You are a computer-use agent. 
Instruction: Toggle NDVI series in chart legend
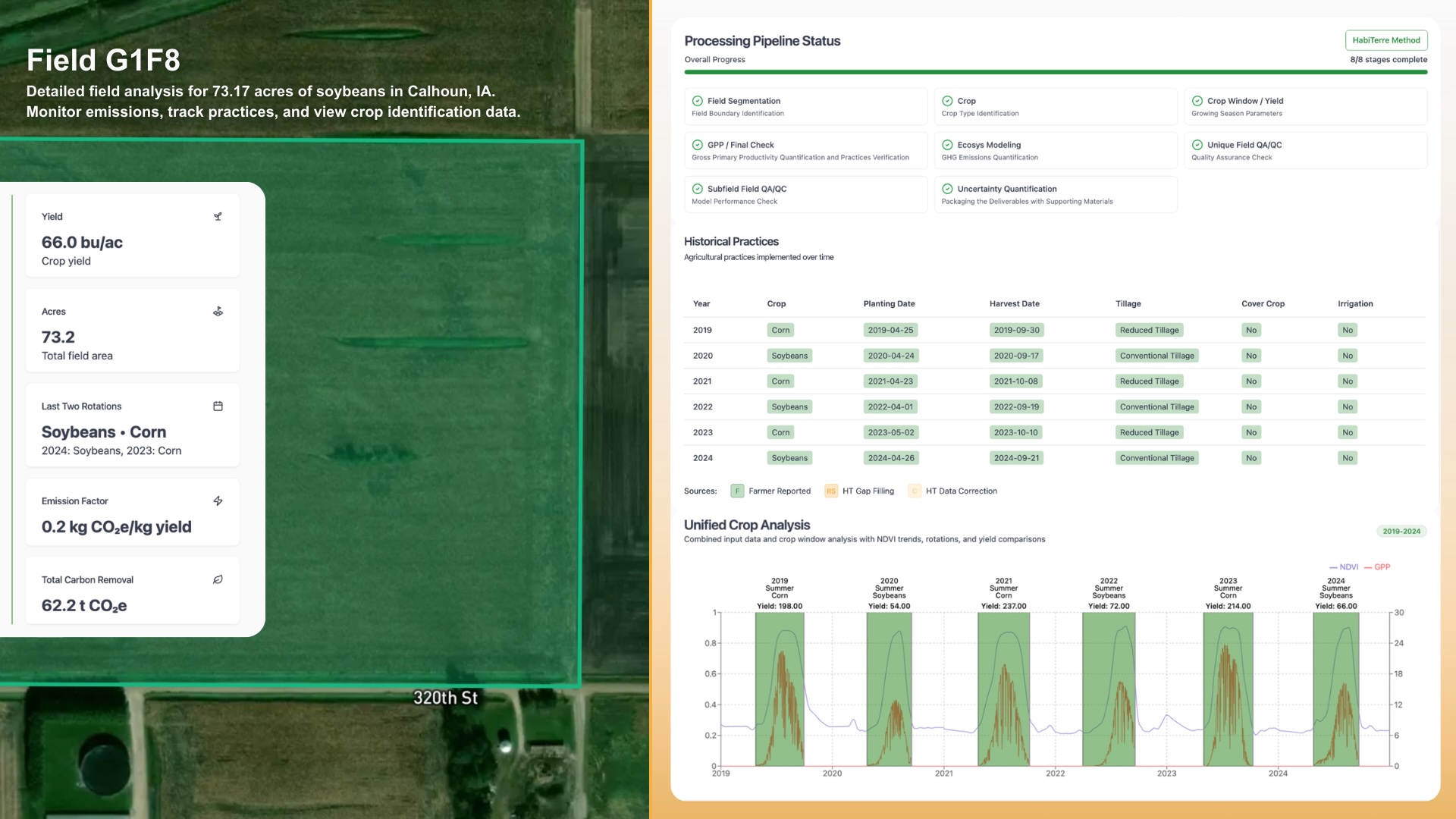(1344, 567)
